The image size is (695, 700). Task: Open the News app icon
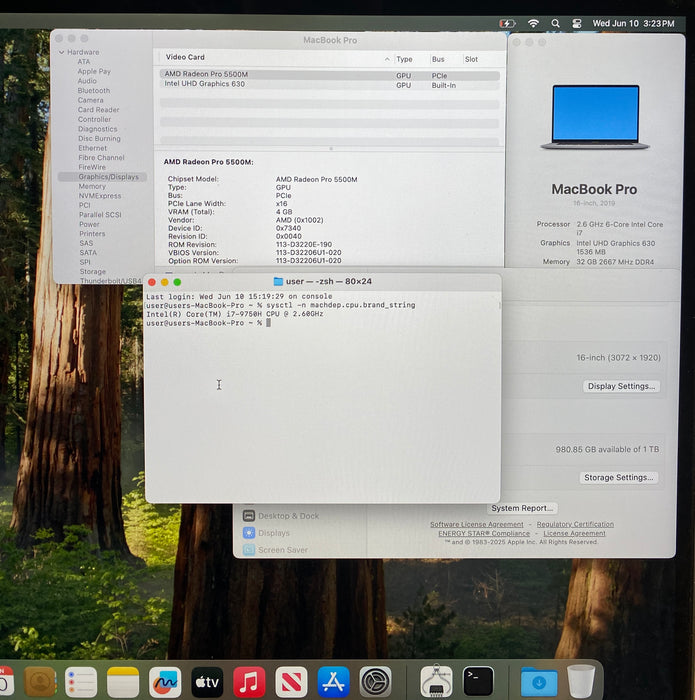[291, 682]
